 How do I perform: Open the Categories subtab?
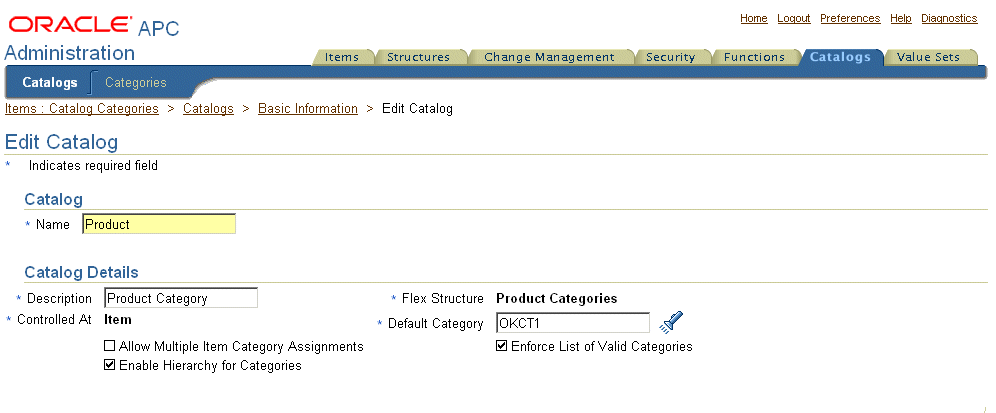tap(136, 83)
